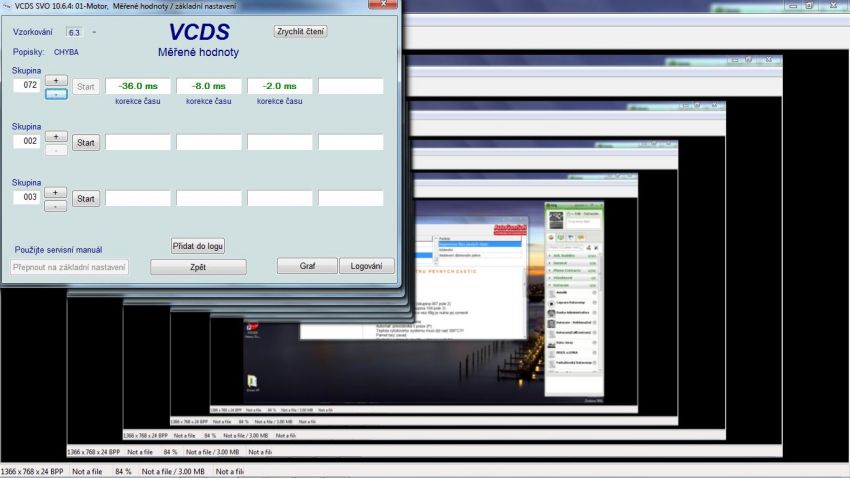Click the Přidat do logu button
The image size is (850, 478).
click(198, 245)
